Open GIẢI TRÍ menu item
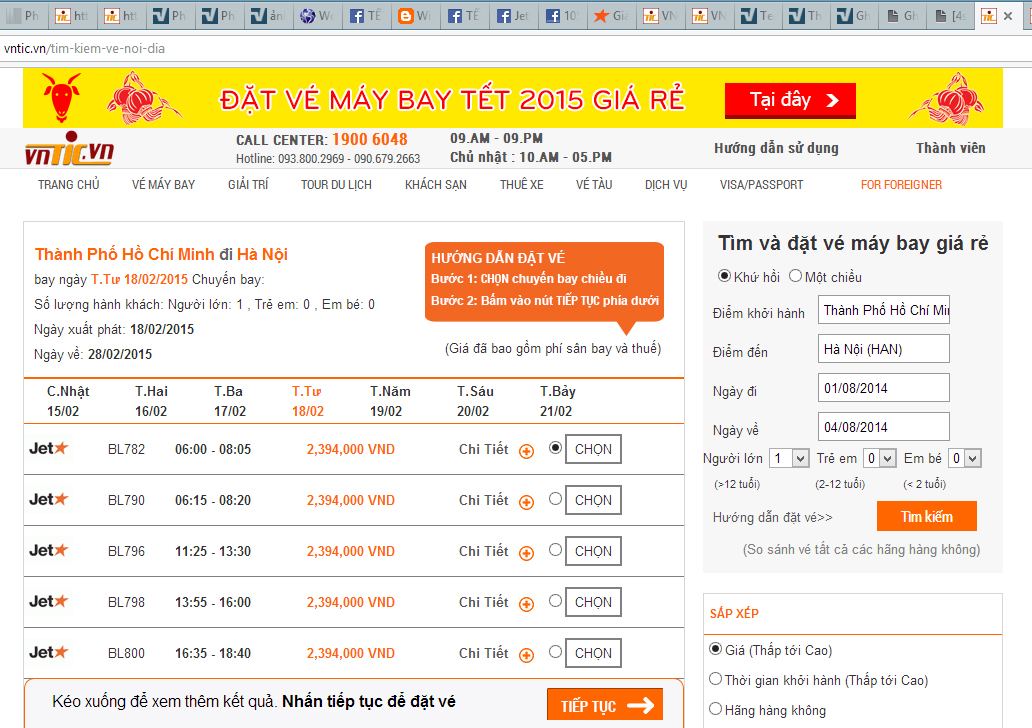The width and height of the screenshot is (1032, 728). click(x=248, y=185)
